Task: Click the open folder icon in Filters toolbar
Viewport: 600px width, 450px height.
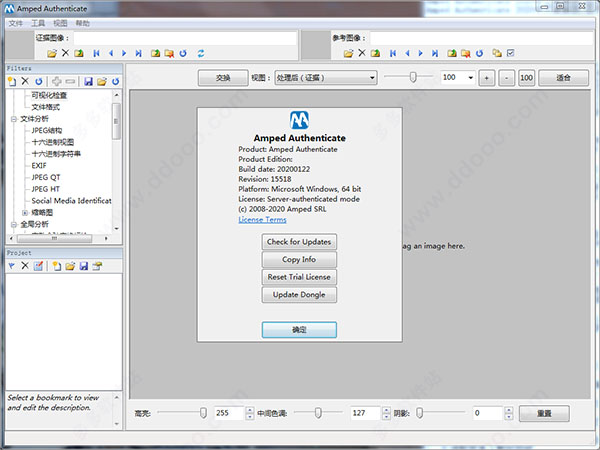Action: click(102, 81)
